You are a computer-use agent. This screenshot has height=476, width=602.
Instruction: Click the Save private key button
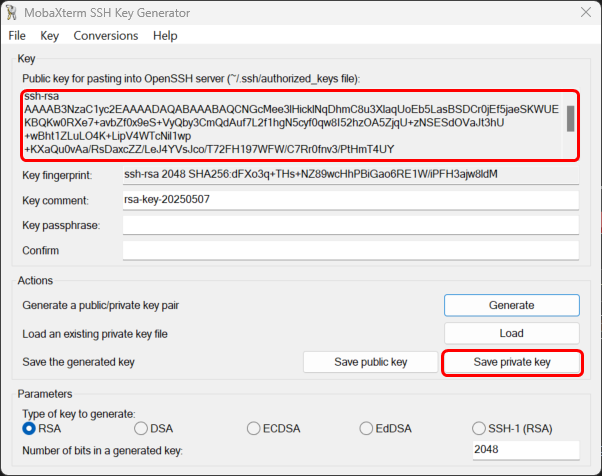[x=511, y=362]
